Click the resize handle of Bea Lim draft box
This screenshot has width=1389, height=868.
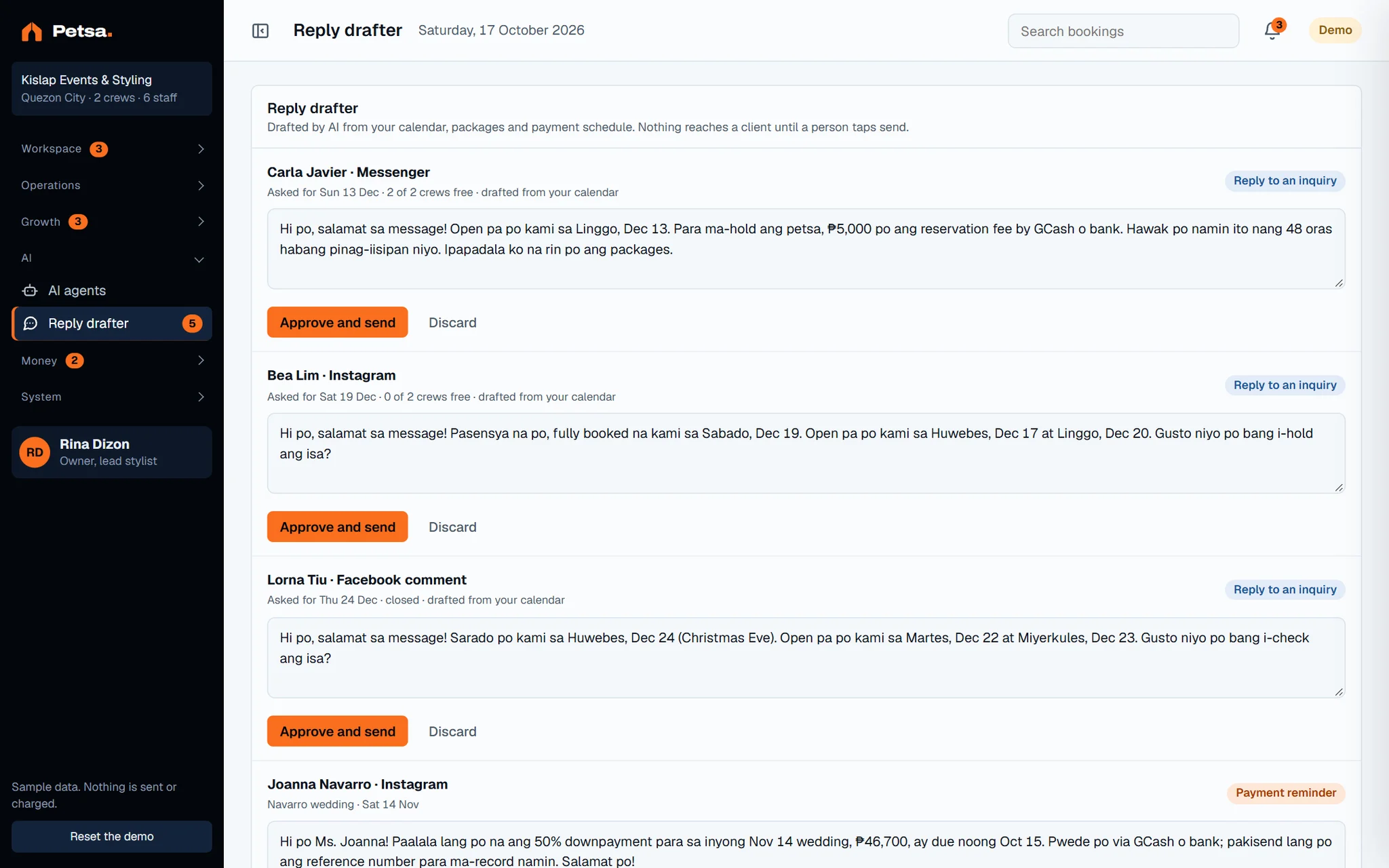coord(1339,487)
